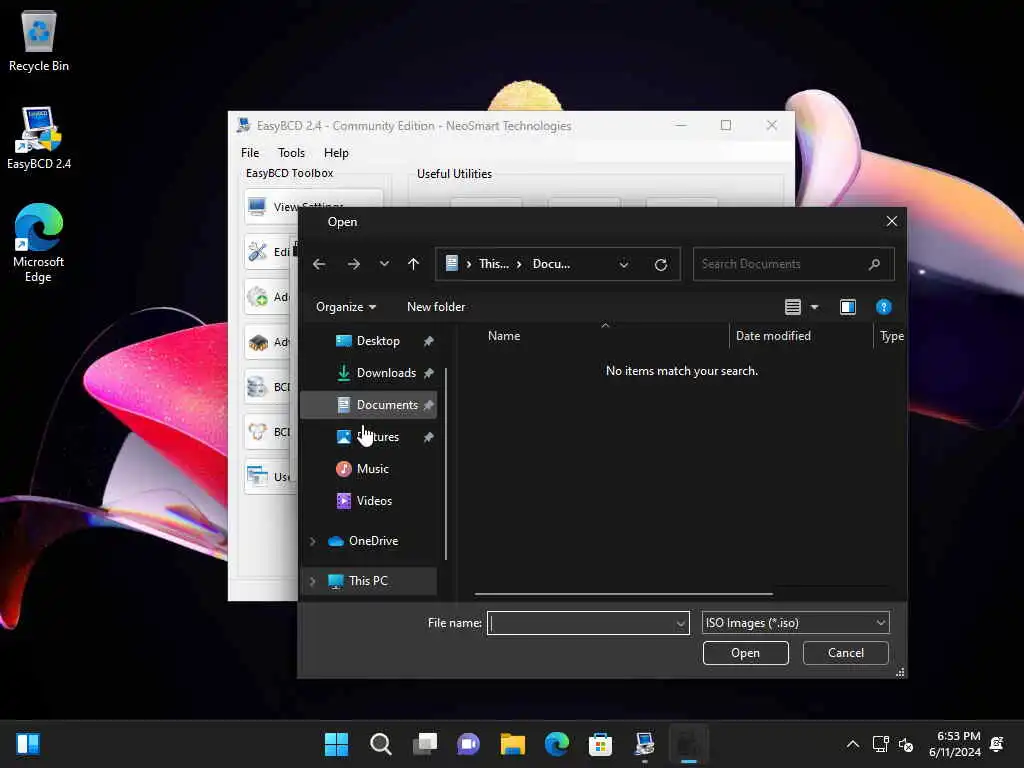Click 'Docu...' in address breadcrumb

point(551,264)
